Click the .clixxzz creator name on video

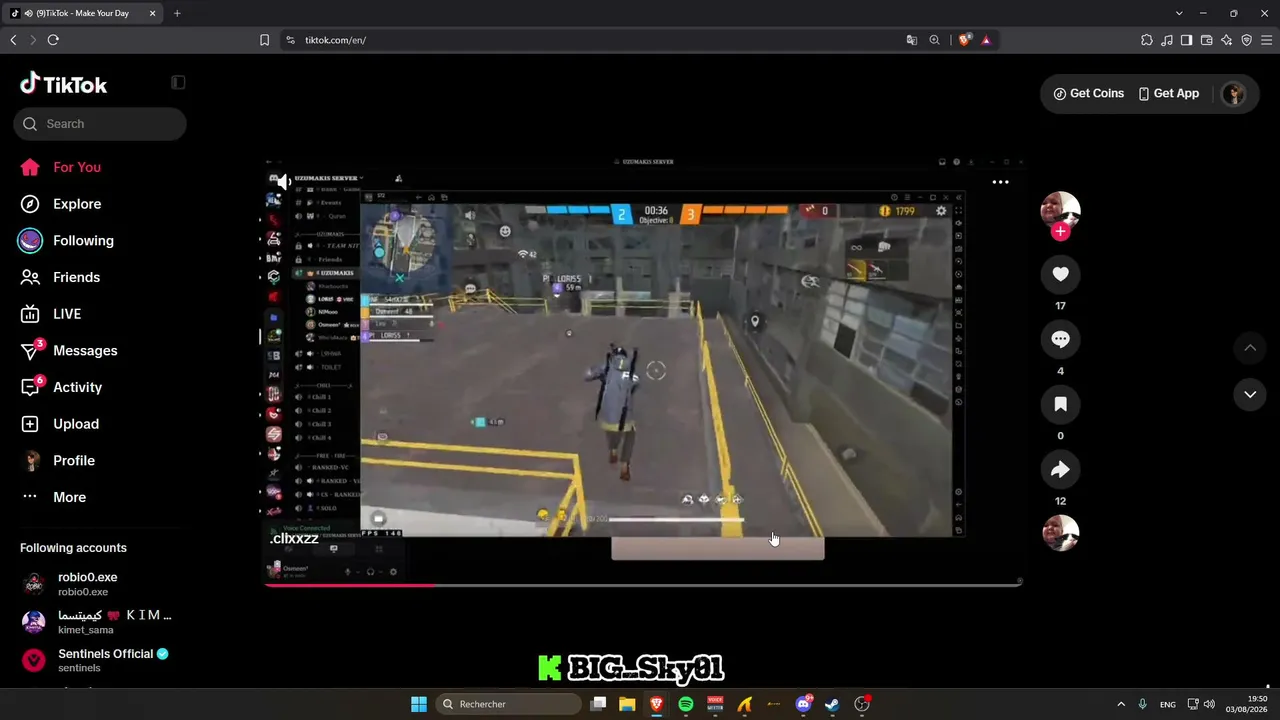[294, 538]
